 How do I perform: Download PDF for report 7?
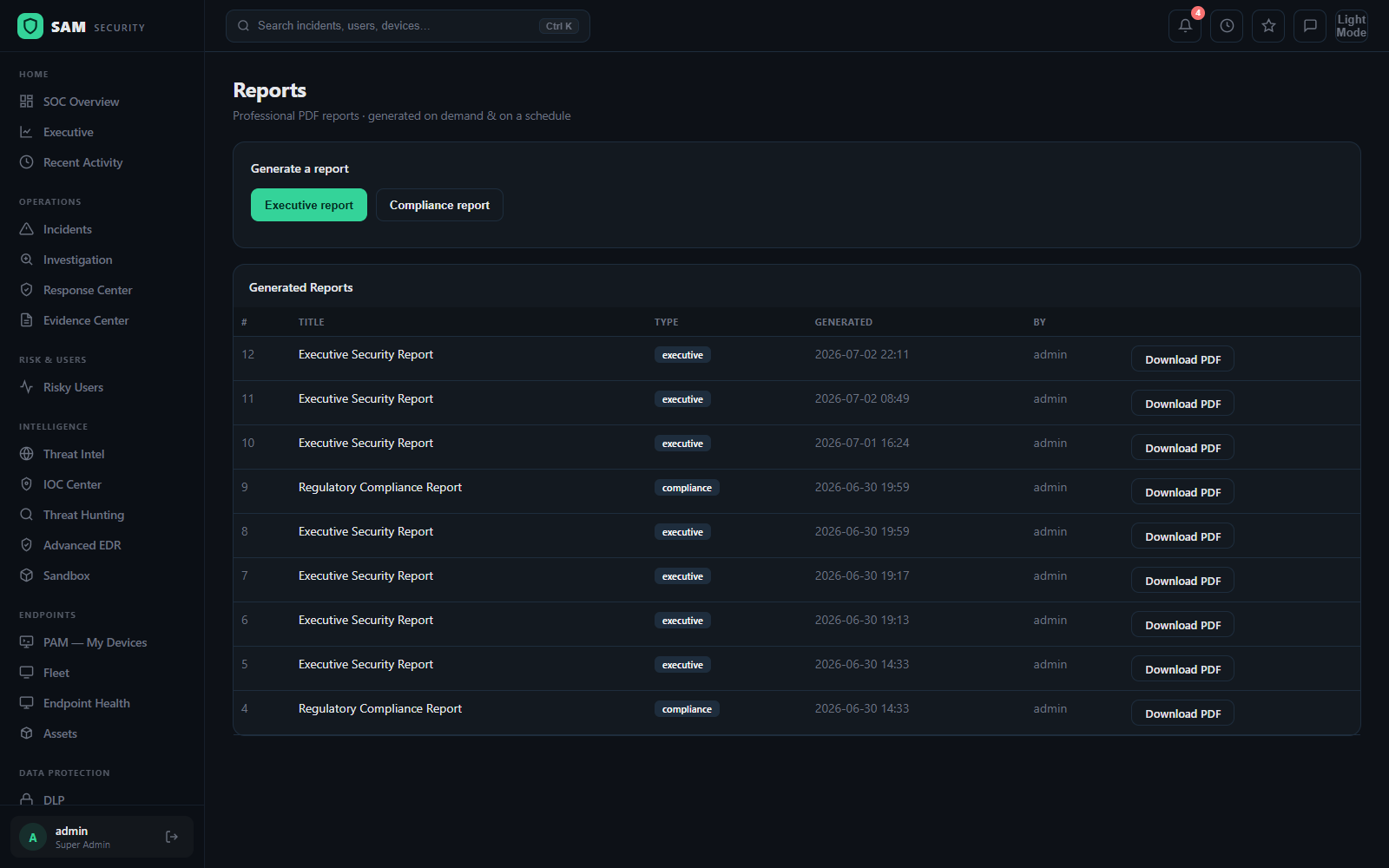(x=1182, y=581)
